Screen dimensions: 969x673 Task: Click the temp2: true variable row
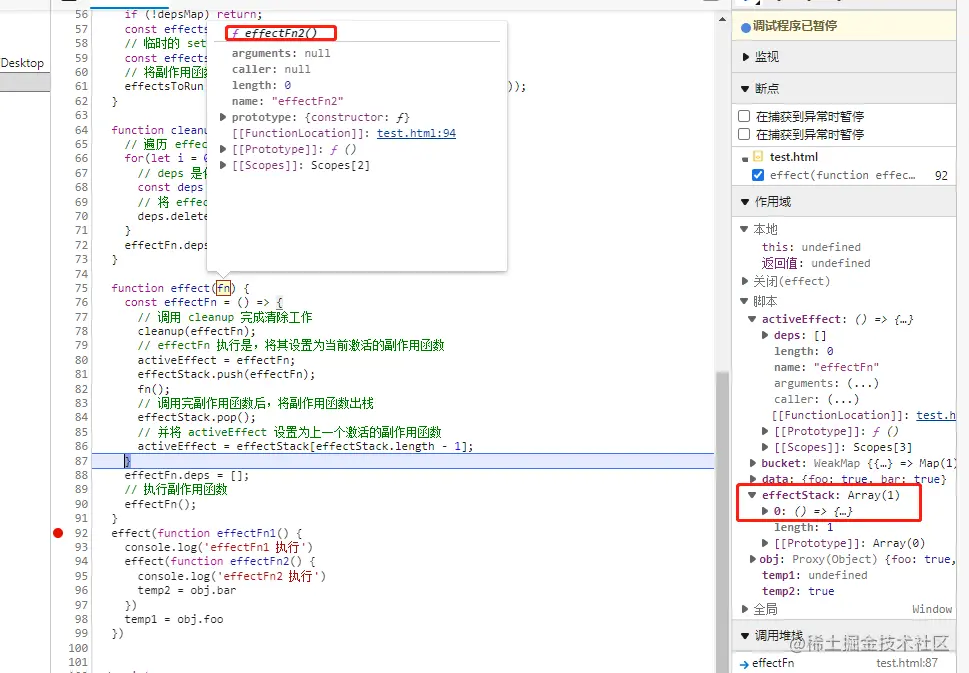click(x=798, y=591)
